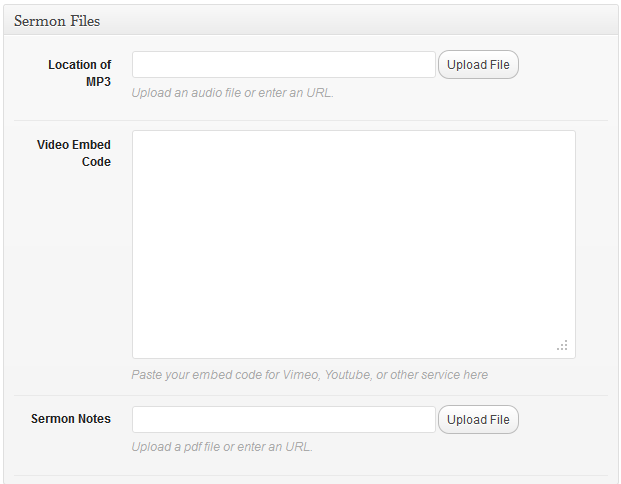Click the divider line above Sermon Notes

pyautogui.click(x=311, y=395)
